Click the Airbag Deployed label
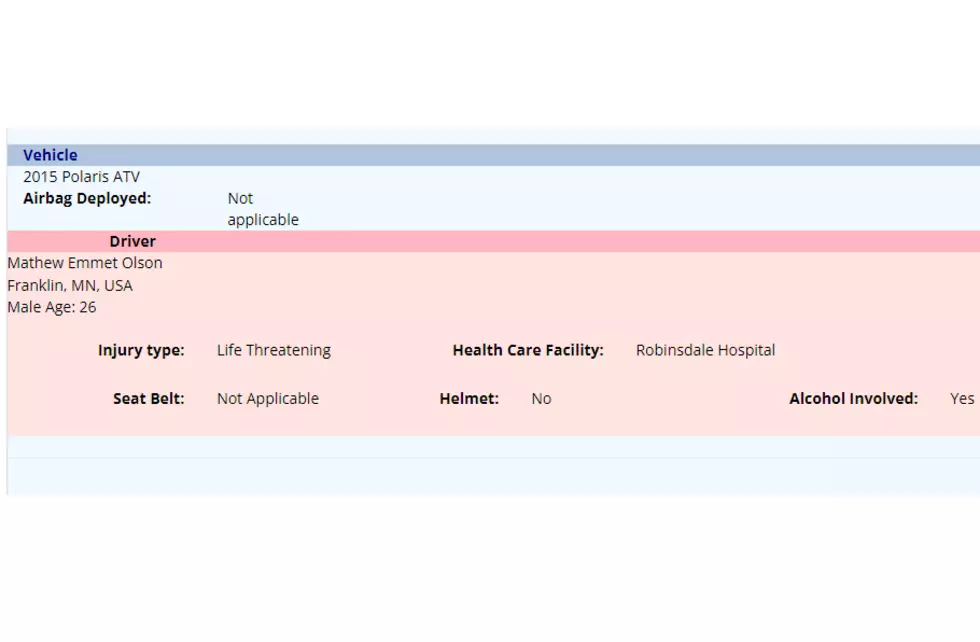 pos(88,198)
